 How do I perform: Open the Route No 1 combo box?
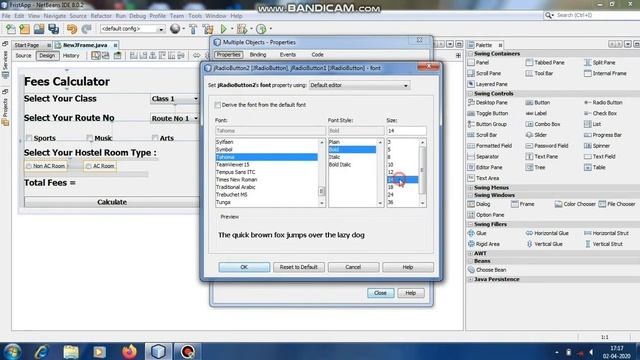tap(174, 118)
